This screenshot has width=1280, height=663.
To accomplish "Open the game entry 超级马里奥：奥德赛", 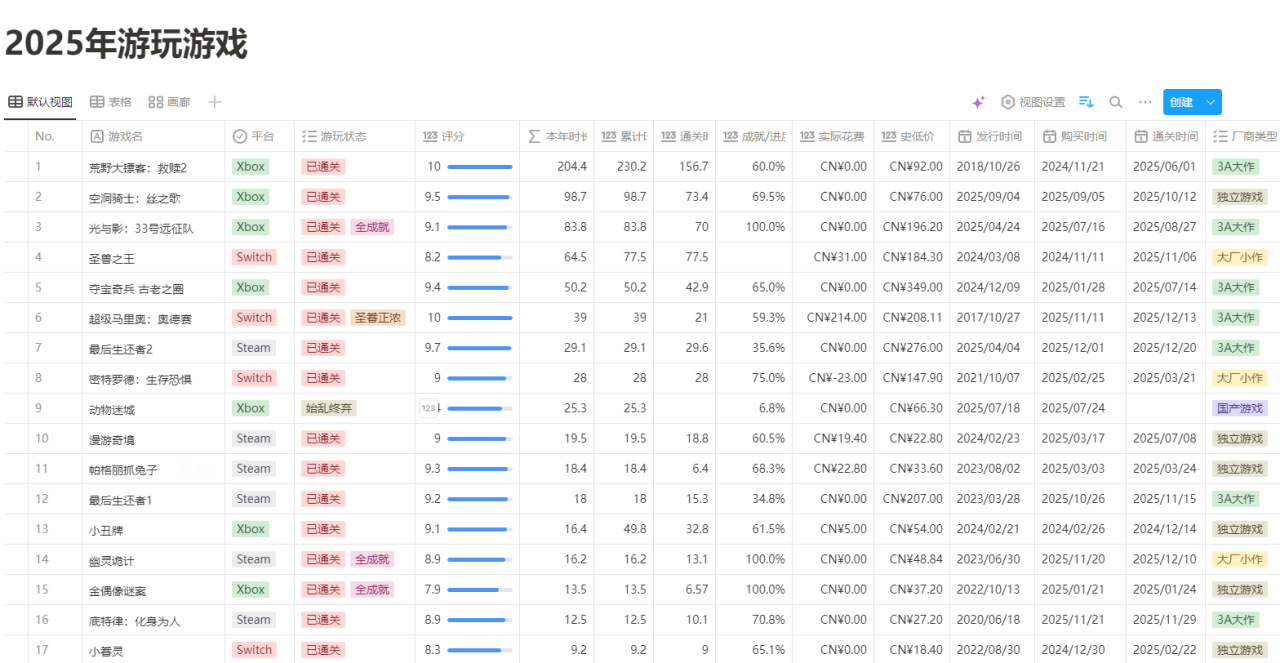I will pos(139,318).
